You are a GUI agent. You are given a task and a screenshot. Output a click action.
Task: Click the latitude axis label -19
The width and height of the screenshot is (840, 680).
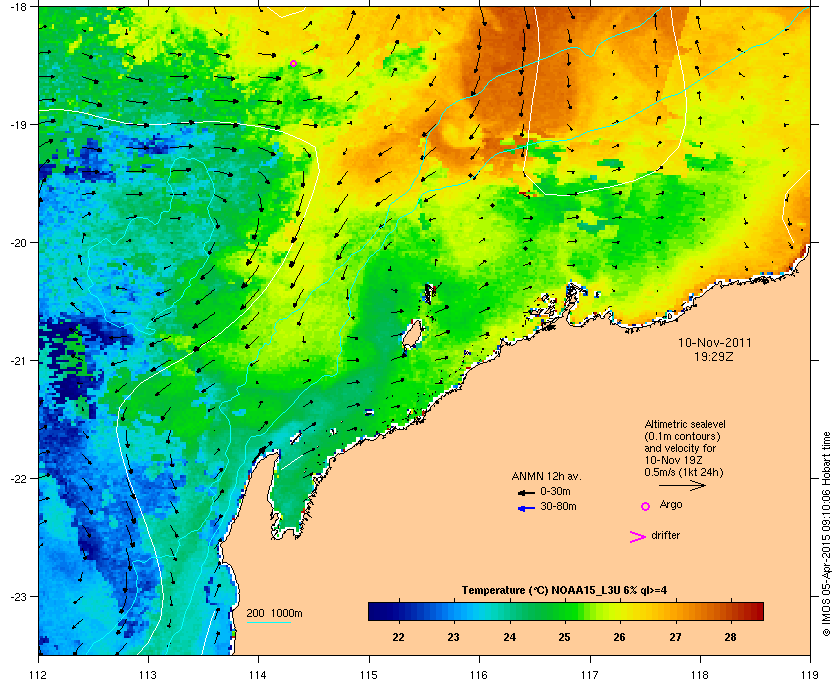(x=19, y=125)
